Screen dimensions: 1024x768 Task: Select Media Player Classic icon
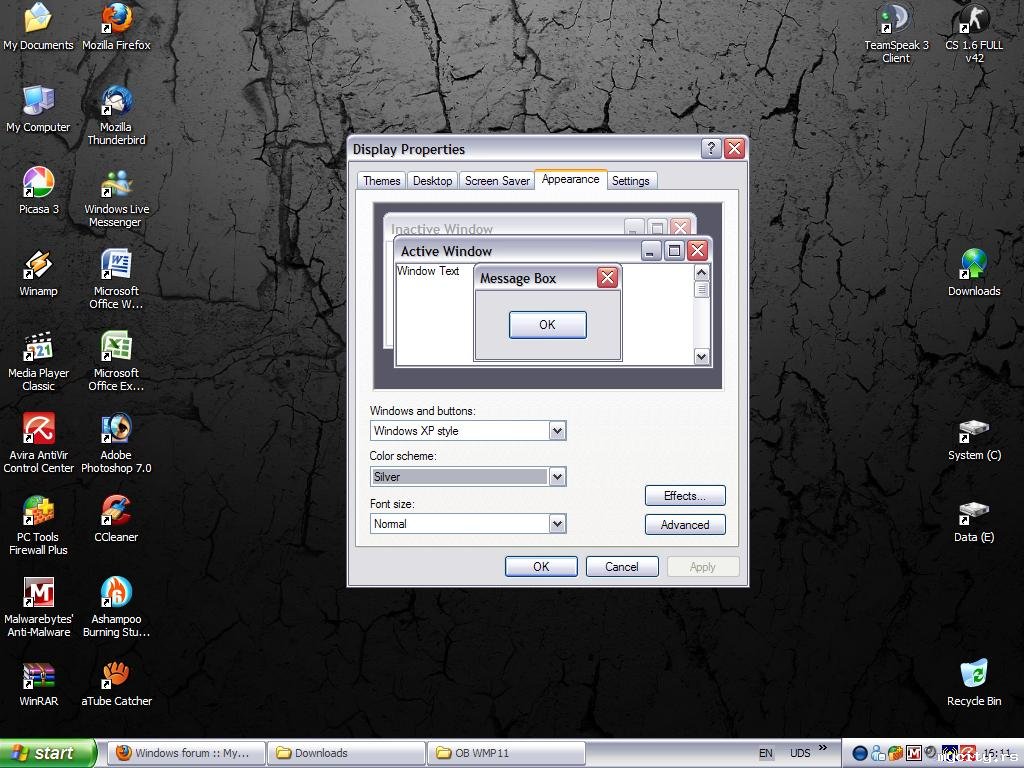tap(39, 362)
